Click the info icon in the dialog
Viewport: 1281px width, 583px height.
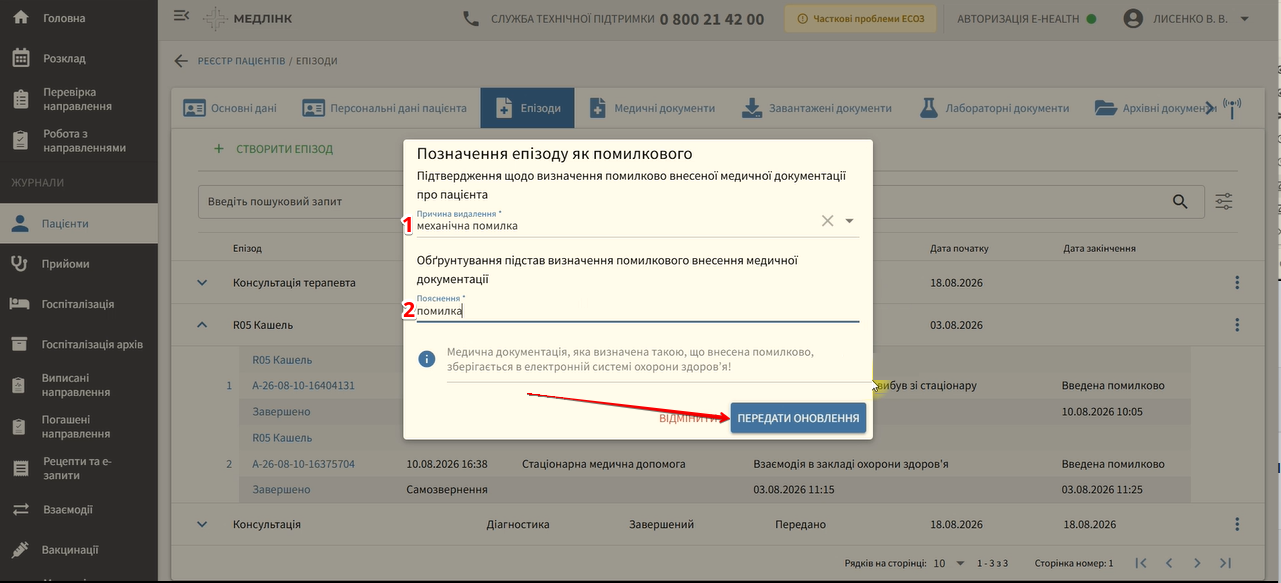427,359
